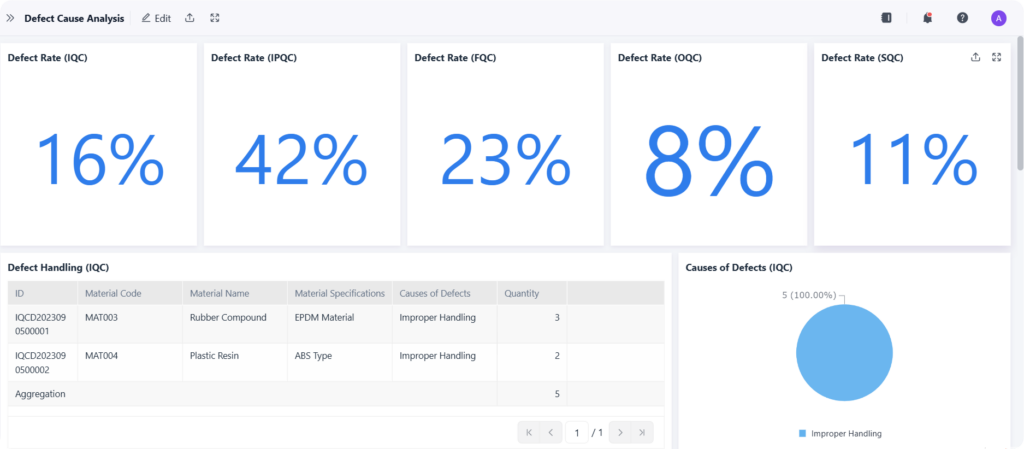Click the Material Code column header

113,293
